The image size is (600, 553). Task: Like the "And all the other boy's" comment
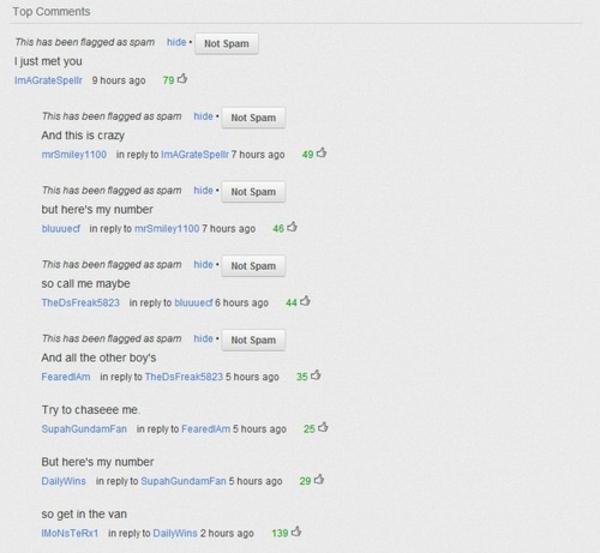[316, 375]
